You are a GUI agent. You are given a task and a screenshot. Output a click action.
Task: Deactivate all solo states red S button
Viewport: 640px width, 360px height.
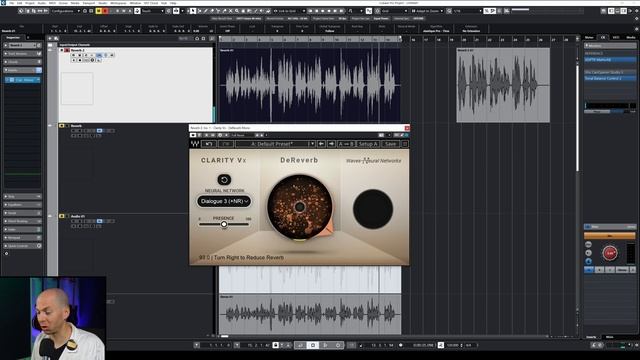(105, 11)
